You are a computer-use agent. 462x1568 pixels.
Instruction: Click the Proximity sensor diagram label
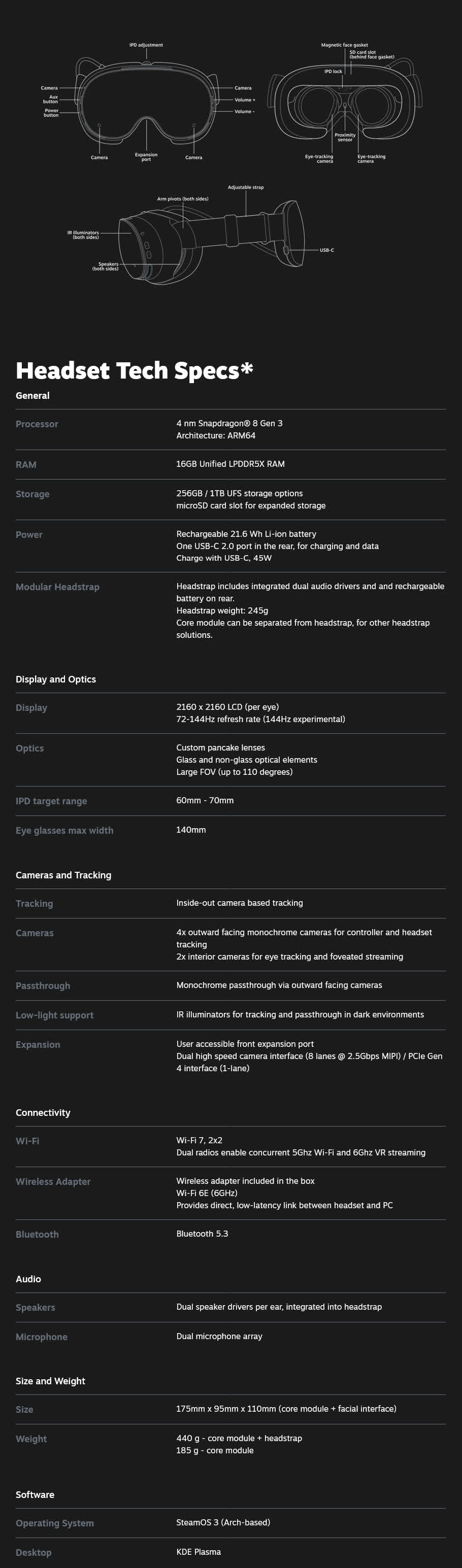345,137
